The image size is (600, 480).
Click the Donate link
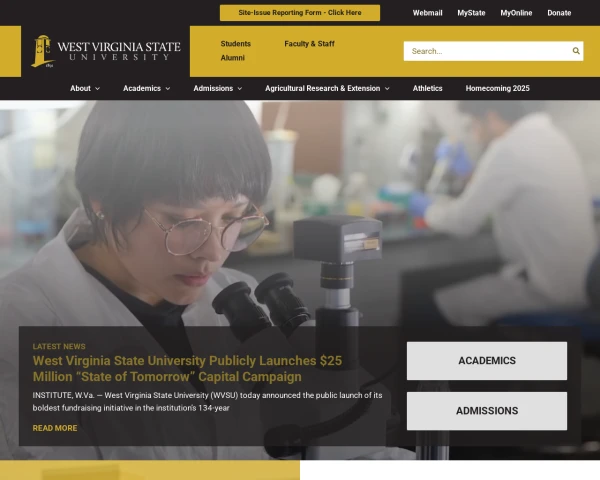tap(559, 13)
